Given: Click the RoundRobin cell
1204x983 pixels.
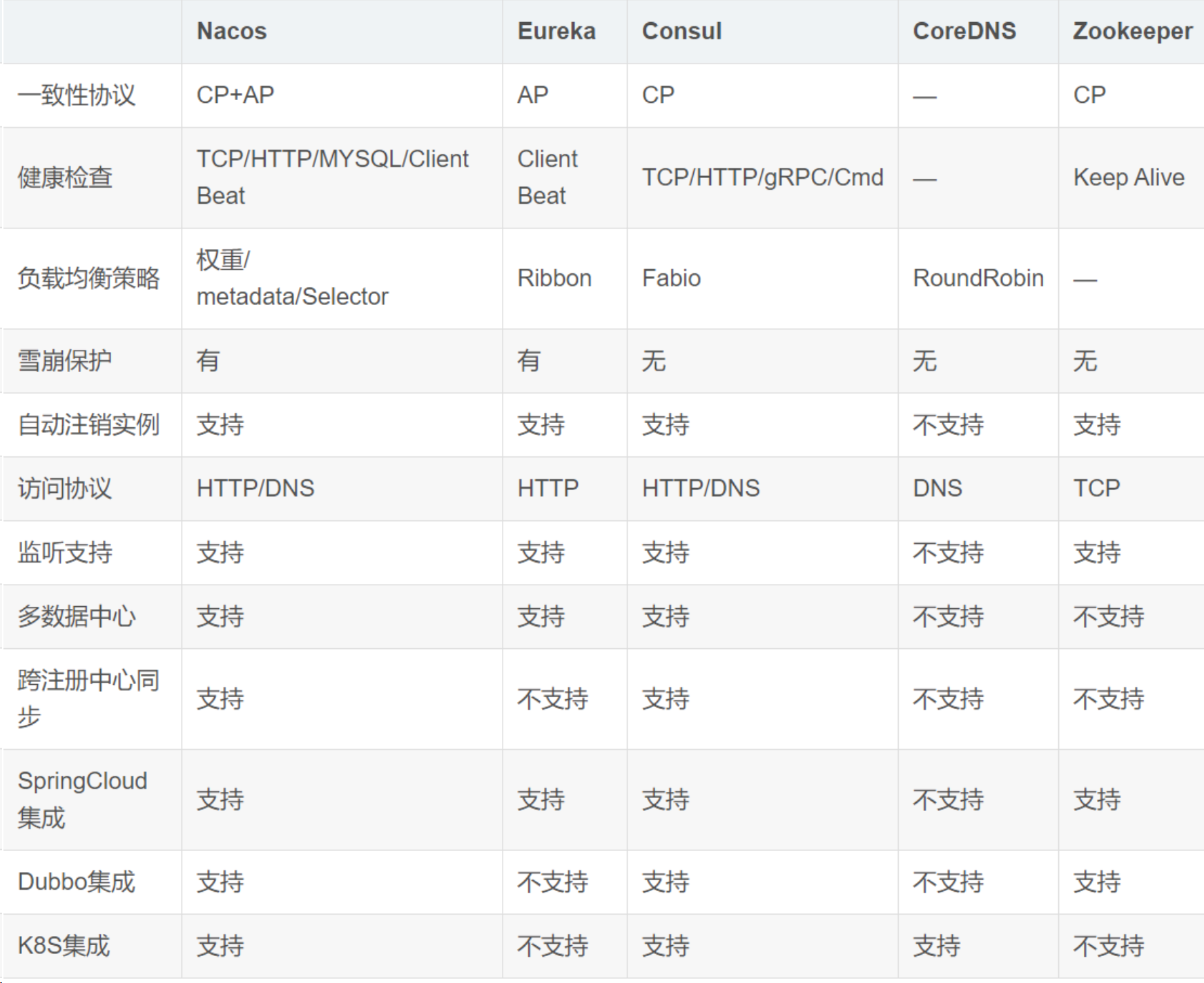Looking at the screenshot, I should point(978,278).
